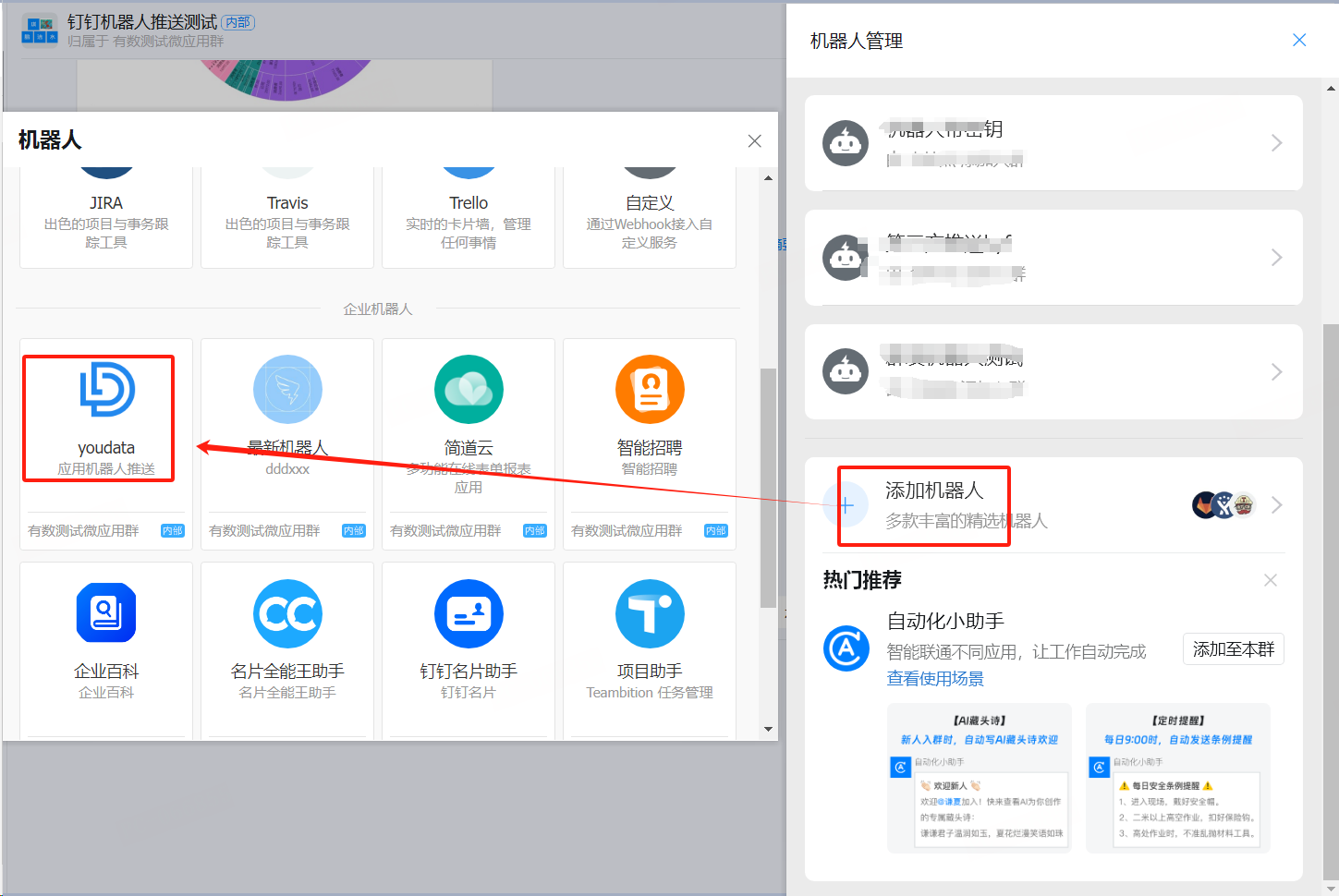1339x896 pixels.
Task: Dismiss the 热门推荐 section
Action: [x=1271, y=580]
